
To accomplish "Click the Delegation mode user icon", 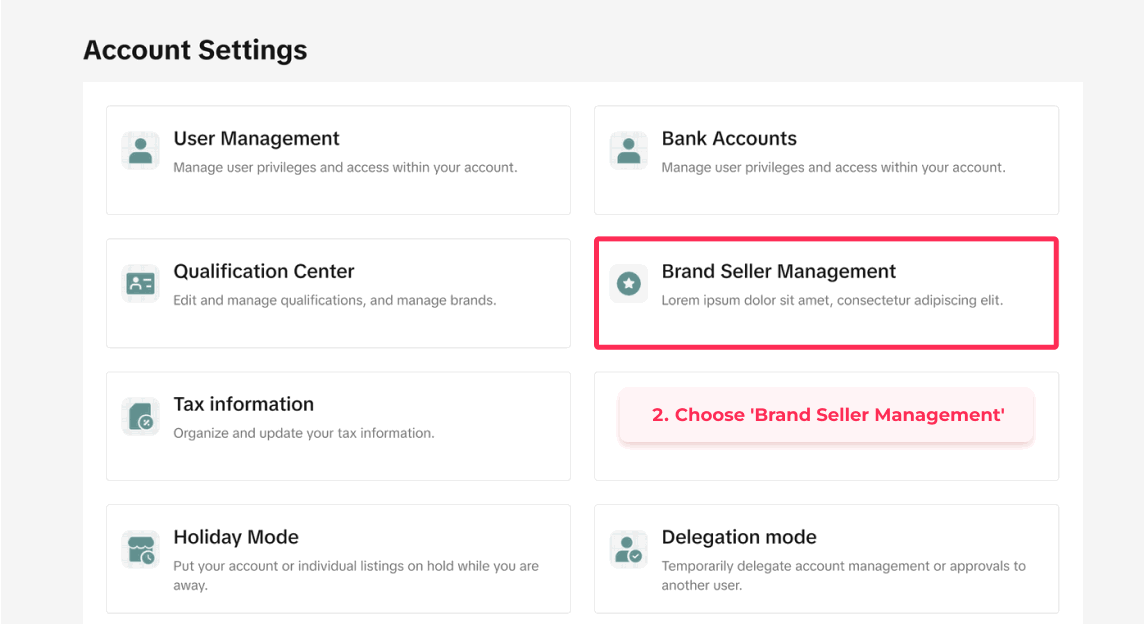I will point(629,549).
